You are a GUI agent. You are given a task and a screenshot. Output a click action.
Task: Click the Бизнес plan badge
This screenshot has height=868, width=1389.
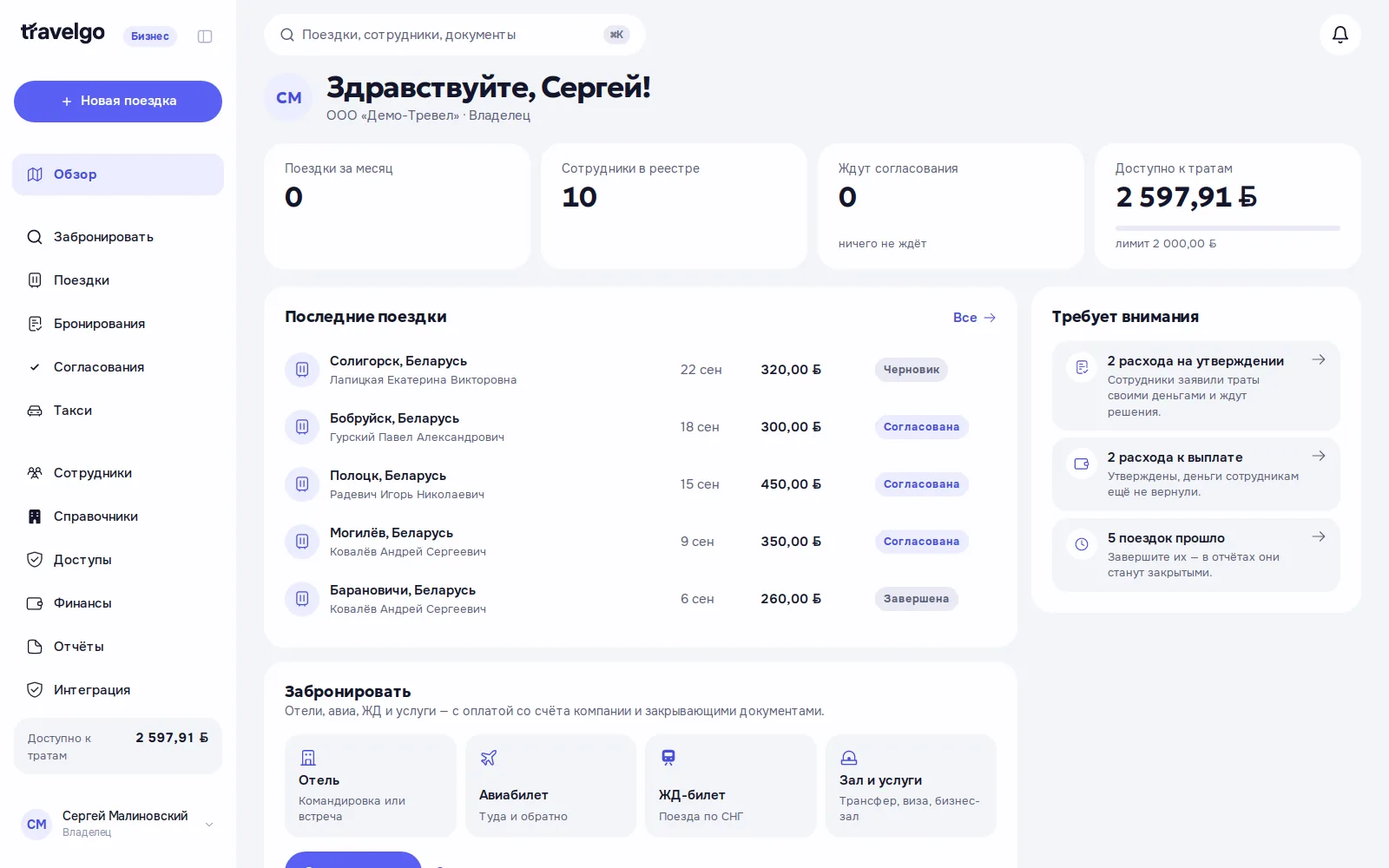150,36
